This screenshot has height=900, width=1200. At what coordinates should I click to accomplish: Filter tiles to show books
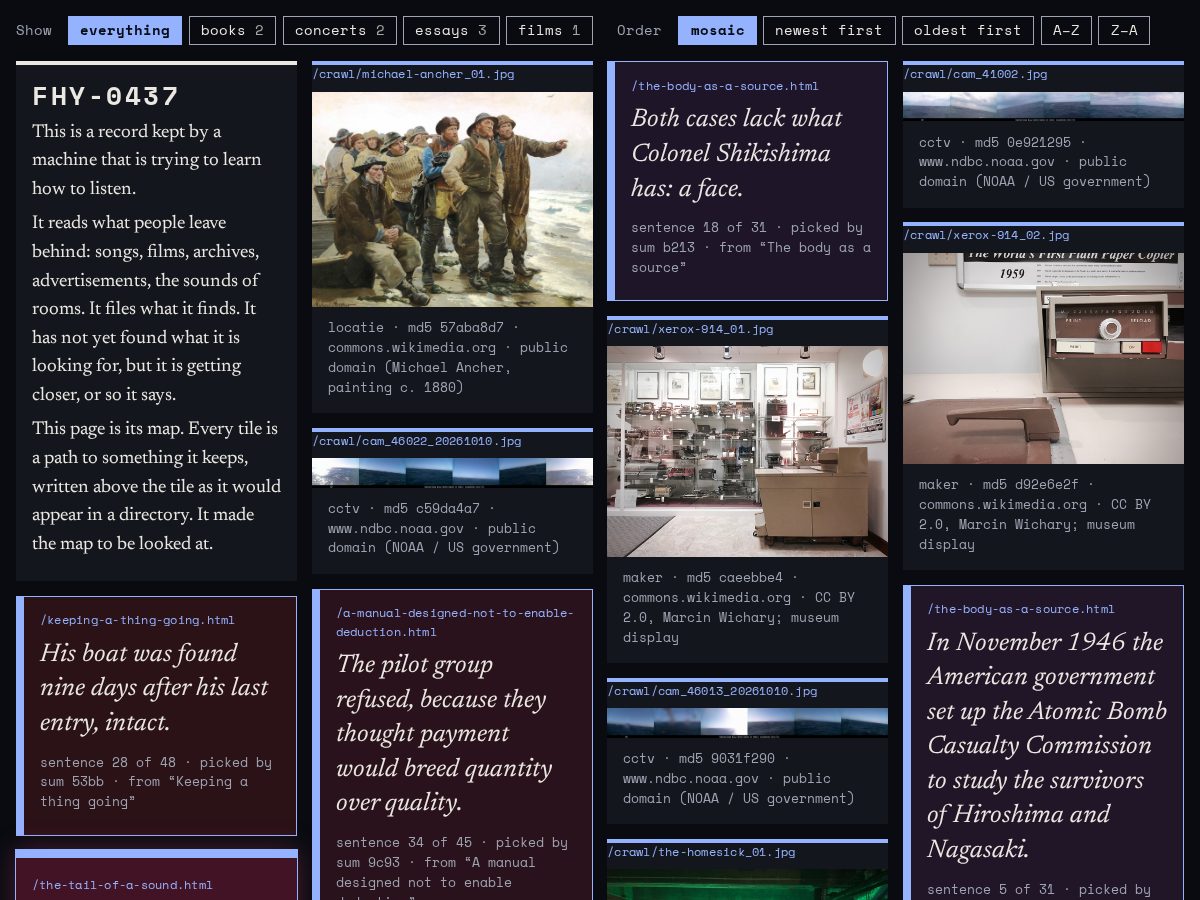(x=232, y=30)
